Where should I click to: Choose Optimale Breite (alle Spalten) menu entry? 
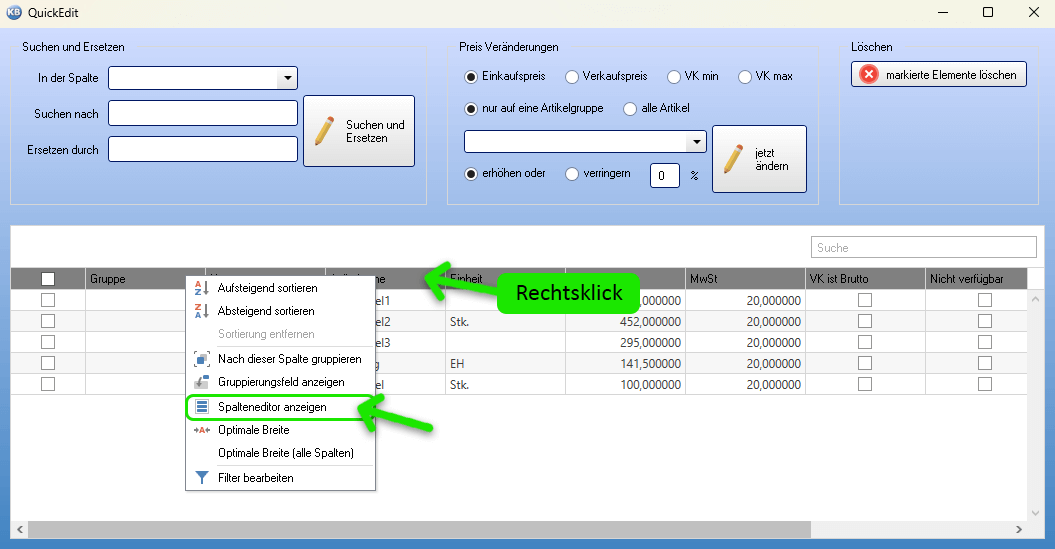286,453
